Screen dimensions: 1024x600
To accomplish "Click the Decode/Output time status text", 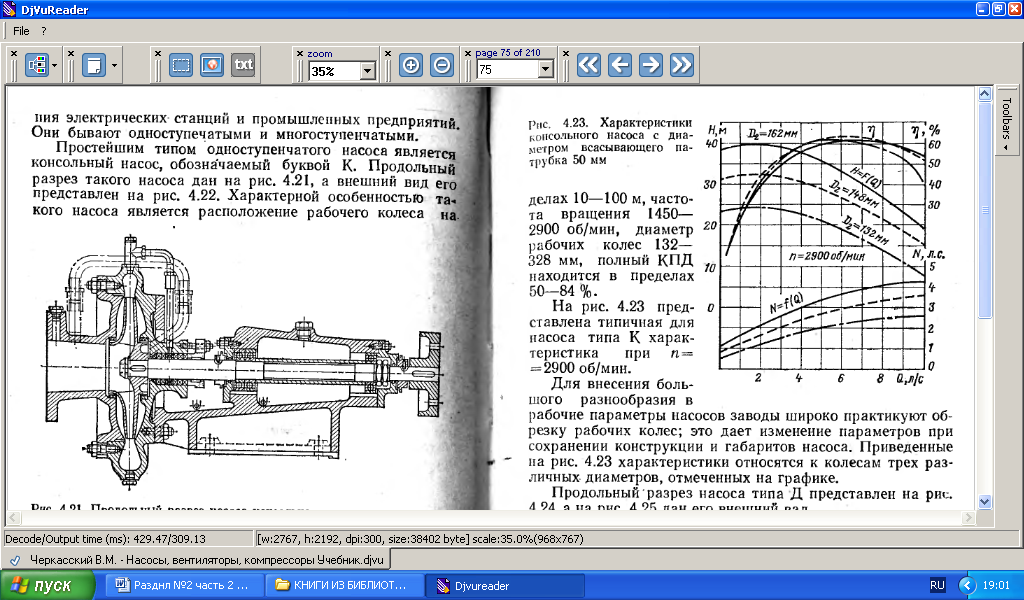I will click(105, 539).
